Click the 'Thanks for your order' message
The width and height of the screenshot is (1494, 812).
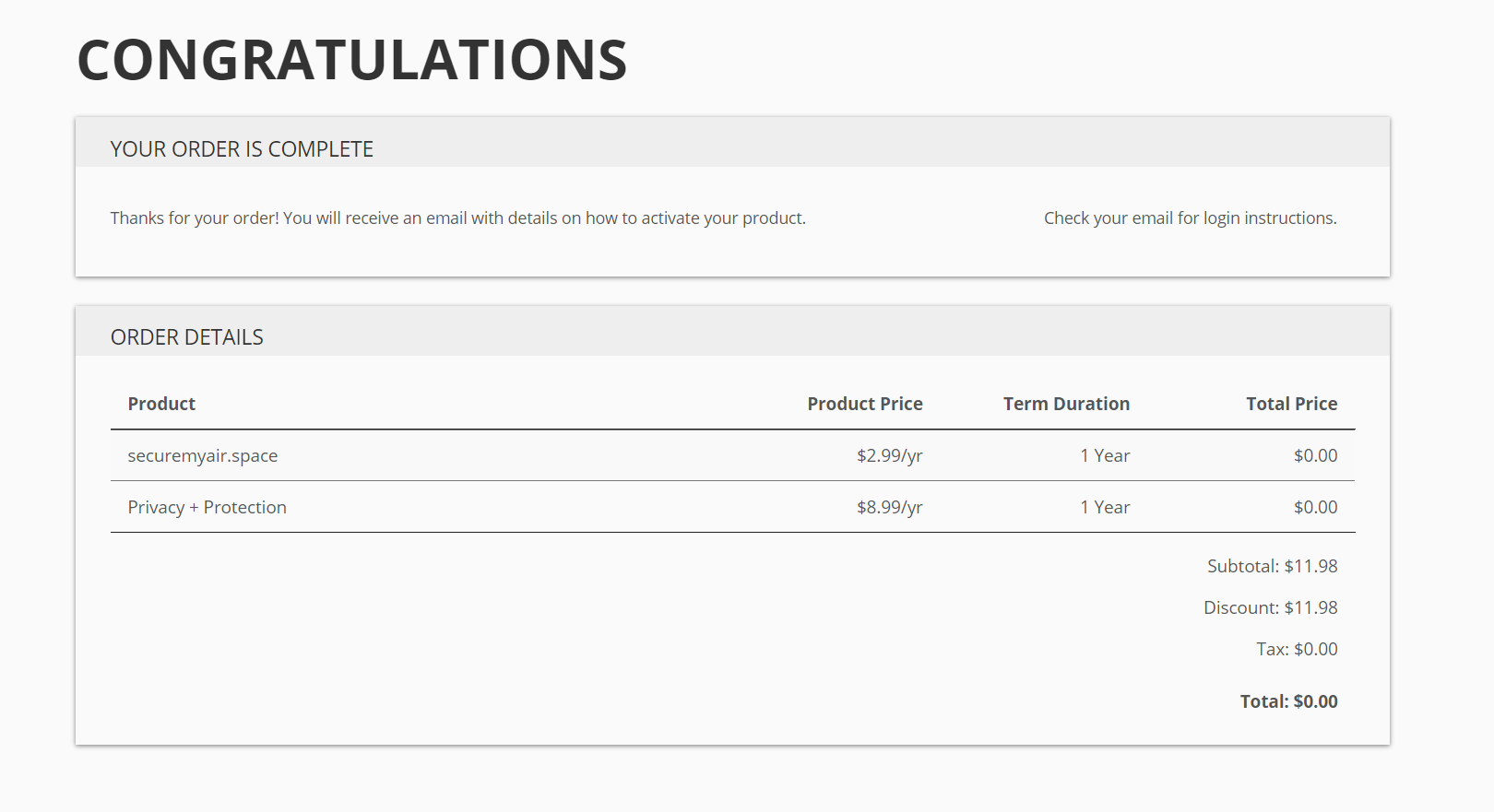click(457, 218)
